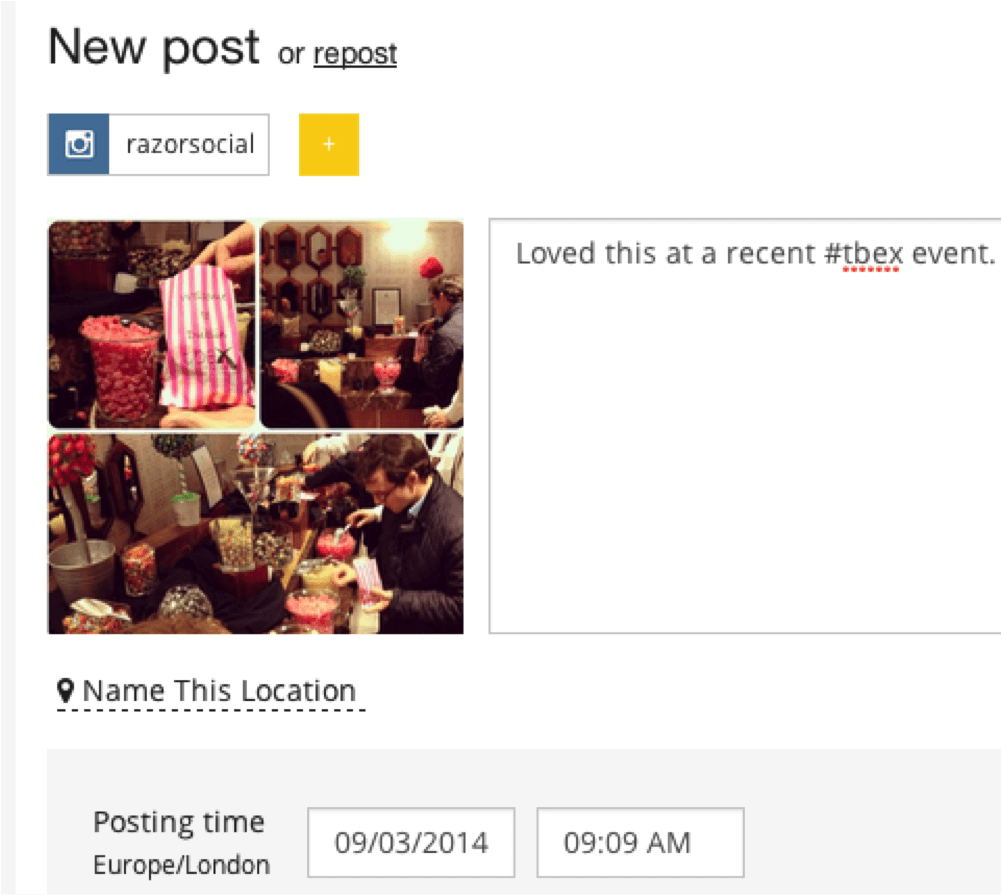Click the red candy jar in collage
Image resolution: width=1002 pixels, height=896 pixels.
click(x=119, y=369)
